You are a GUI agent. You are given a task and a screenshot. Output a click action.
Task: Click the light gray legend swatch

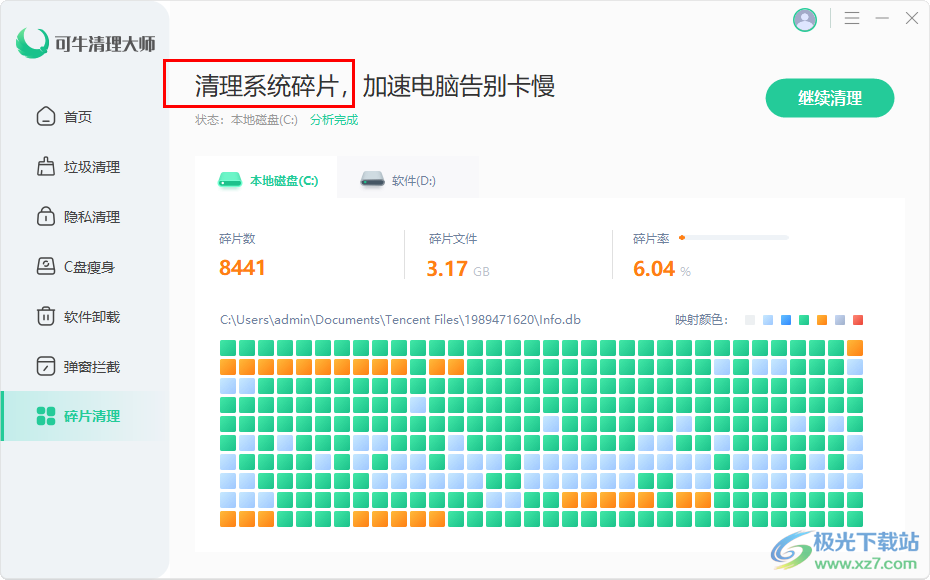pos(750,320)
